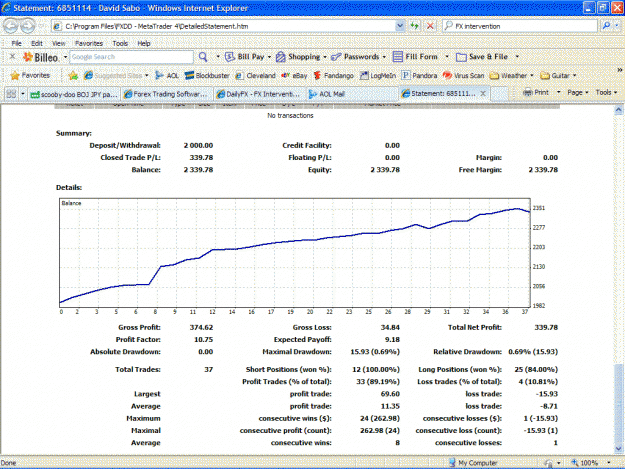Expand the Weather favorites folder
This screenshot has height=469, width=625.
pos(511,75)
